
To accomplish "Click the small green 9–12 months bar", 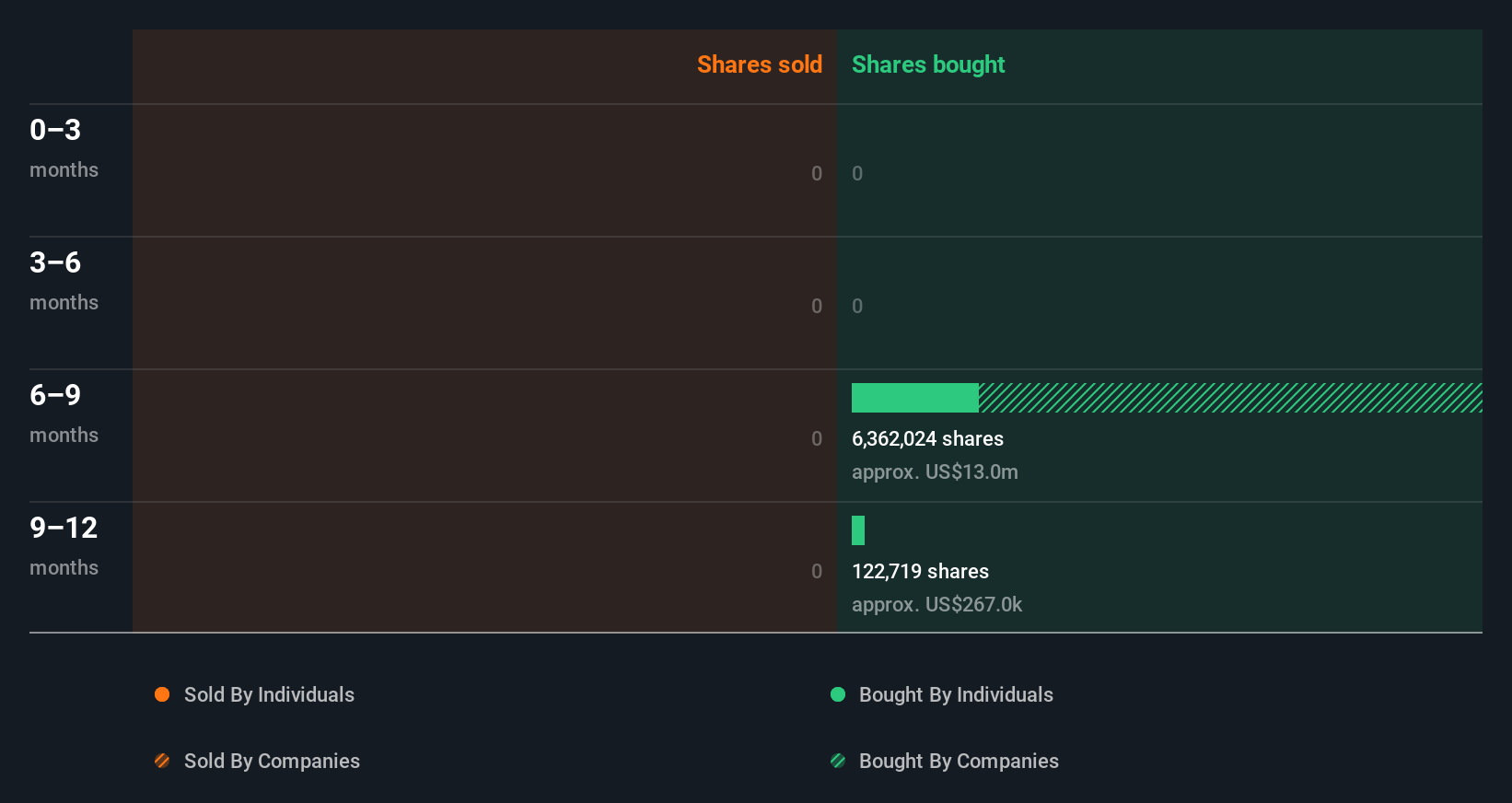I will click(x=858, y=530).
